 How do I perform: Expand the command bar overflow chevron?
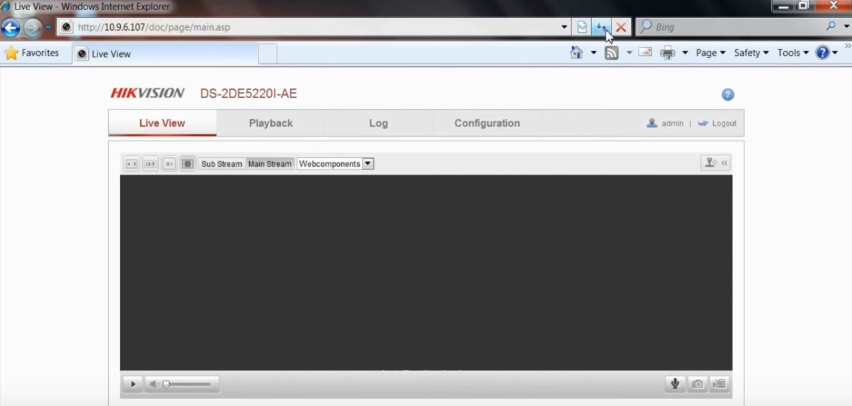coord(848,46)
